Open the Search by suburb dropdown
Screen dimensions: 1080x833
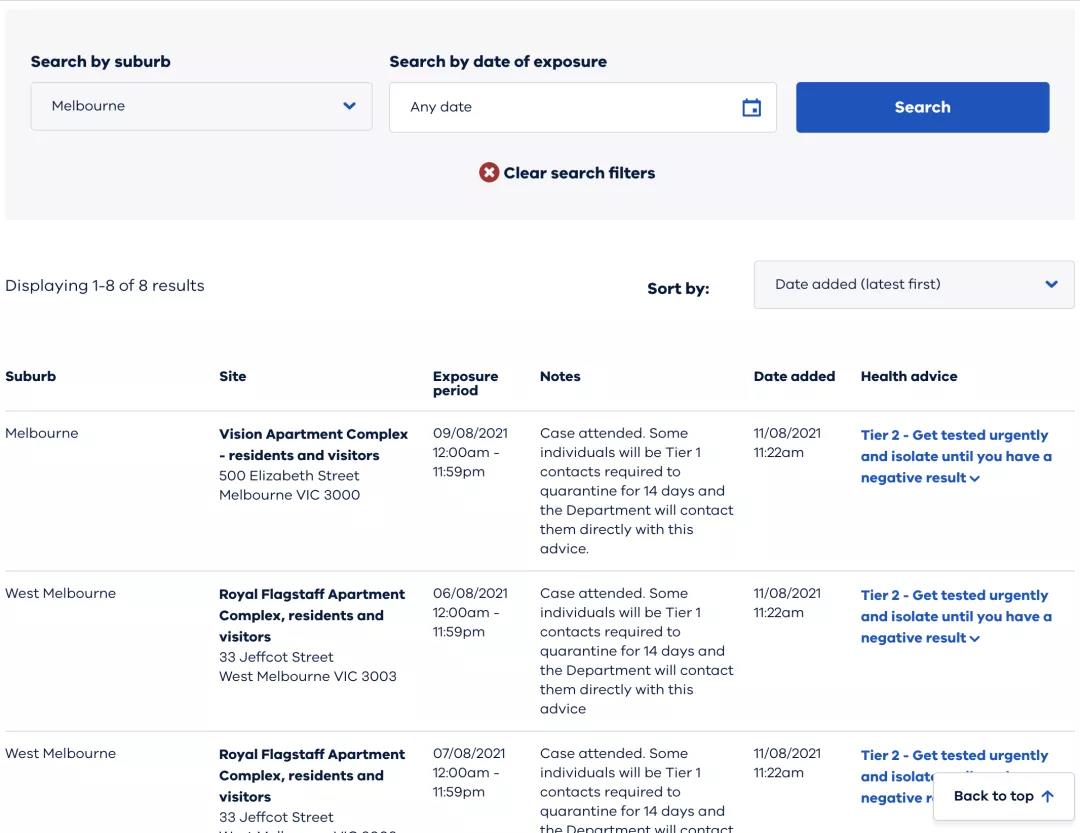[x=201, y=106]
